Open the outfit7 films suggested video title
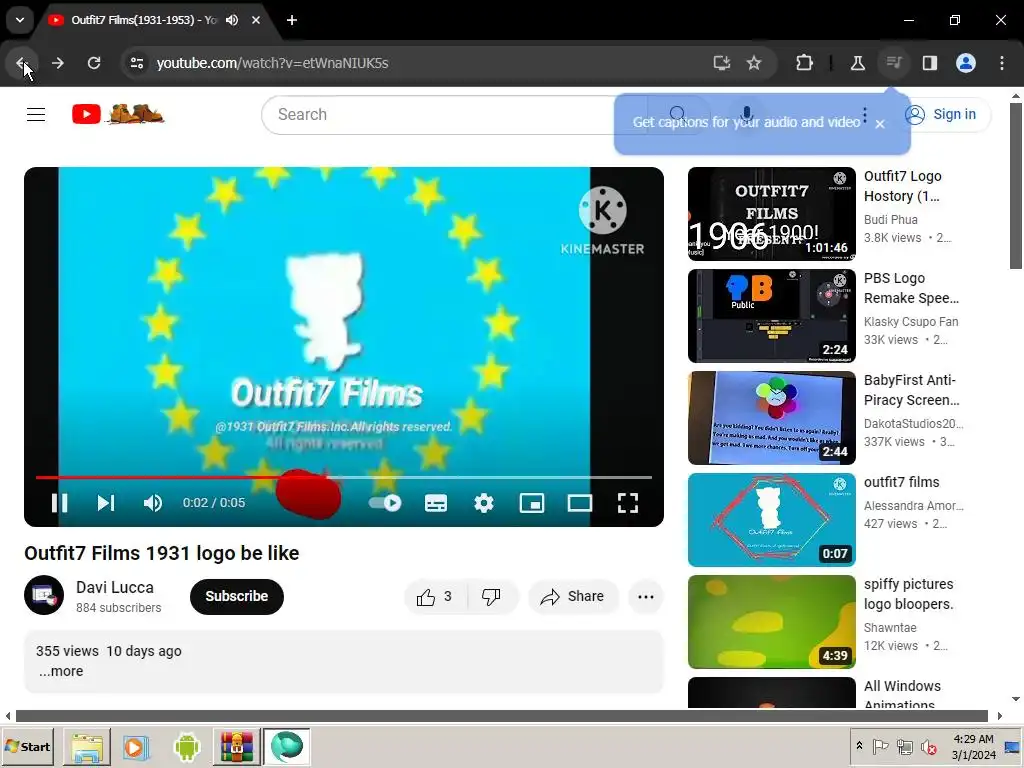The width and height of the screenshot is (1024, 768). point(901,482)
